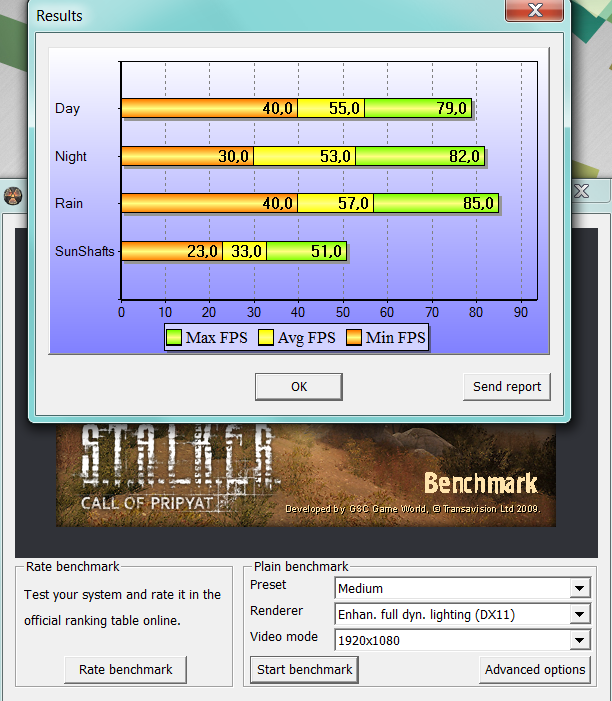Click the Night max value 82,0
Image resolution: width=612 pixels, height=701 pixels.
(x=464, y=156)
